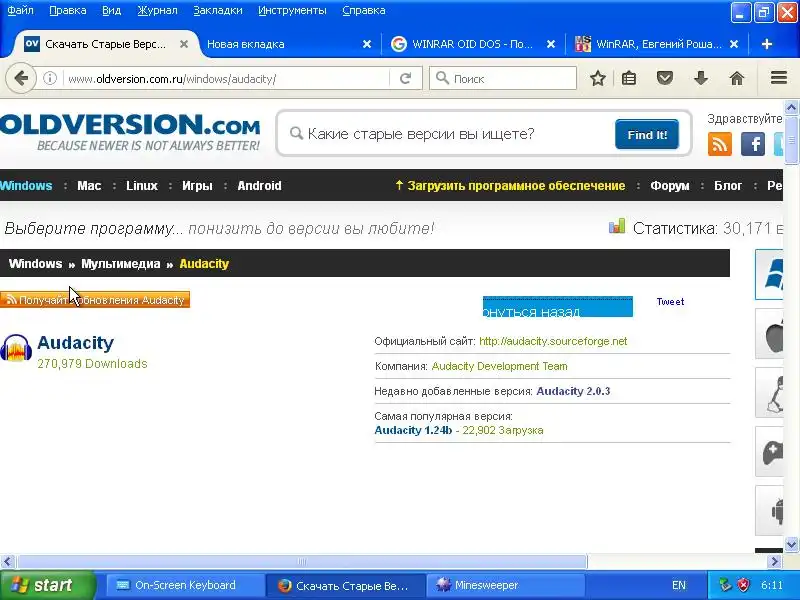Screen dimensions: 800x600
Task: Click Загрузить программное обеспечение link
Action: pos(510,186)
